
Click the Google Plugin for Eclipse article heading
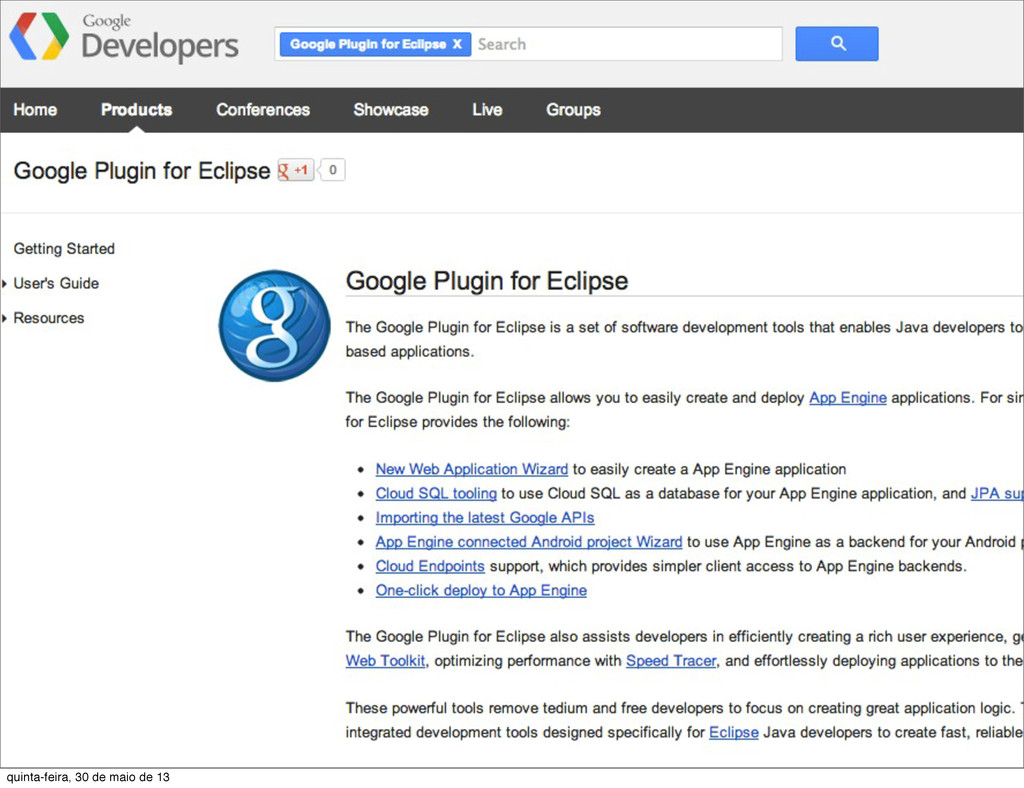pyautogui.click(x=487, y=281)
